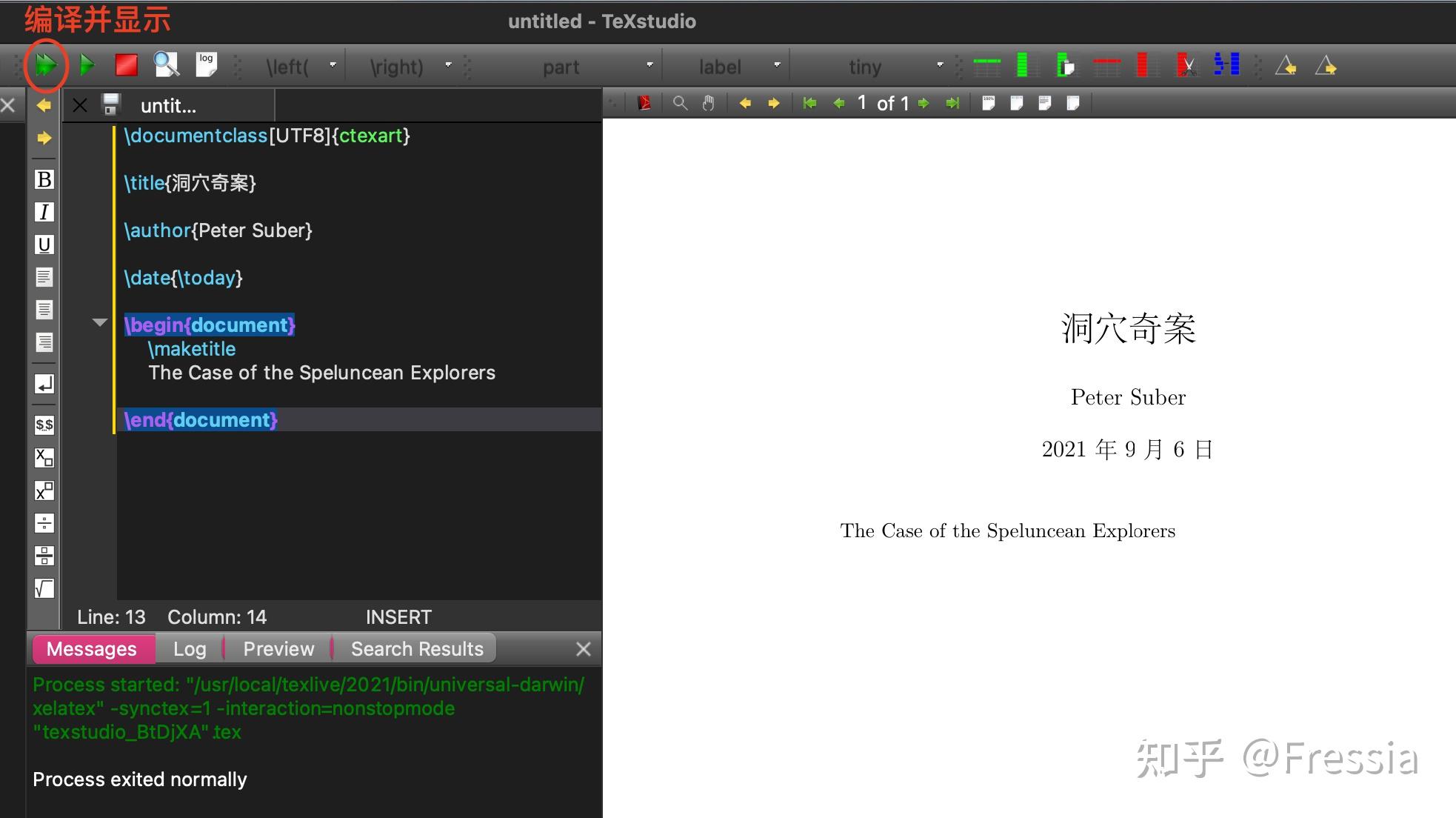Open the \left( bracket dropdown
This screenshot has width=1456, height=818.
pos(333,65)
